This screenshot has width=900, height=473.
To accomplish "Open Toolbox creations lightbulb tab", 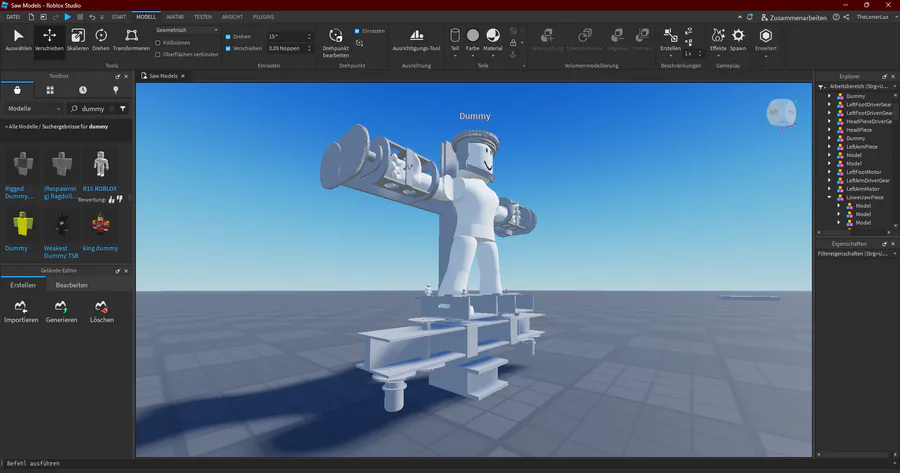I will (x=115, y=90).
